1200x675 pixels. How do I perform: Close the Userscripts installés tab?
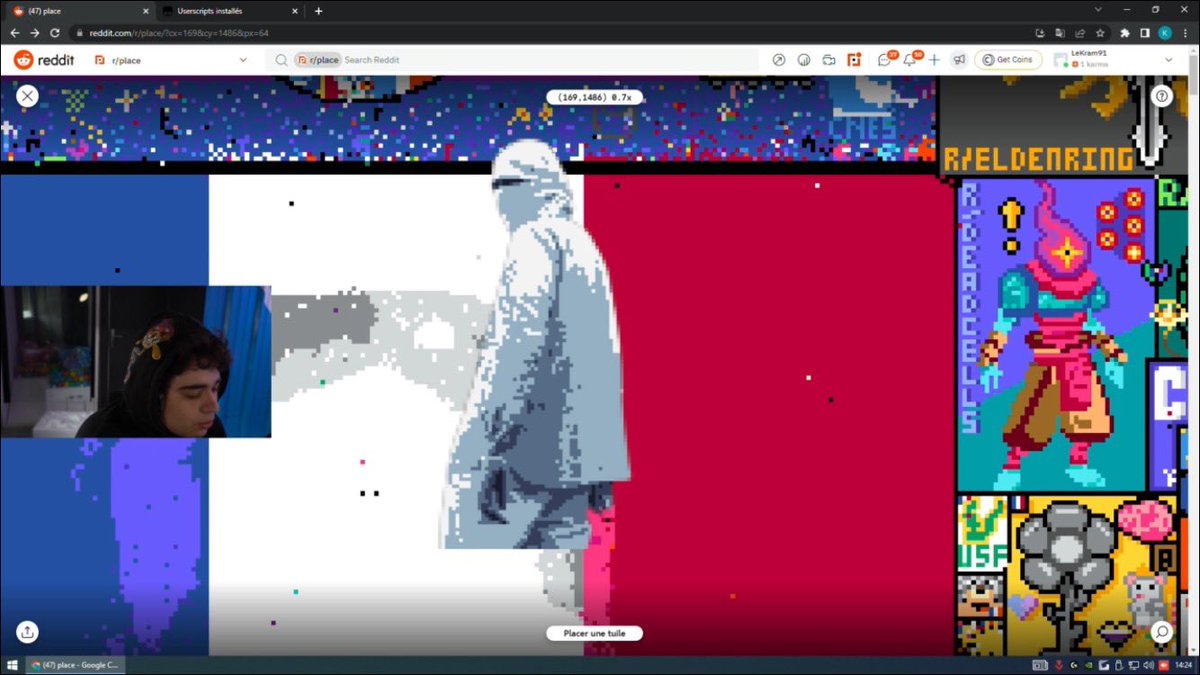(295, 11)
